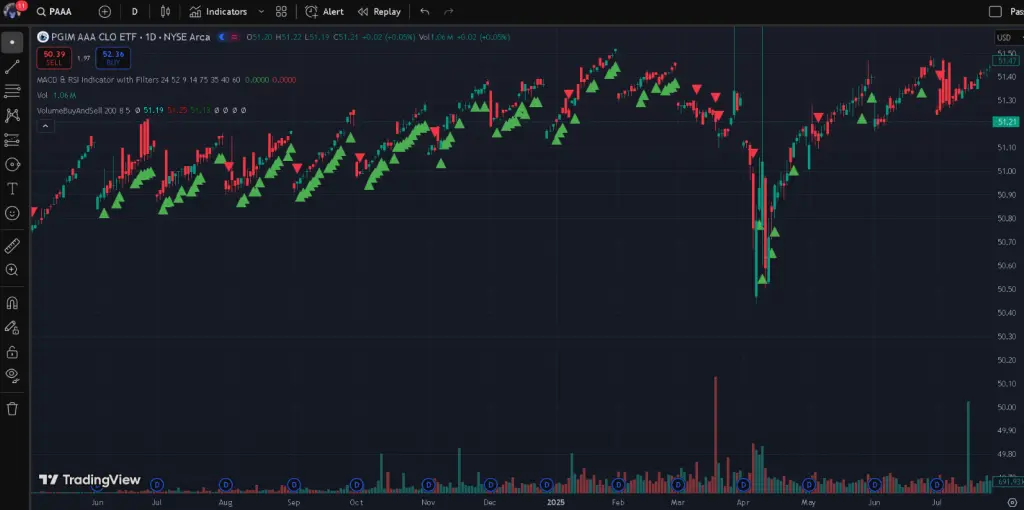1024x510 pixels.
Task: Select the PGIM AAA CLO ETF title
Action: (93, 37)
